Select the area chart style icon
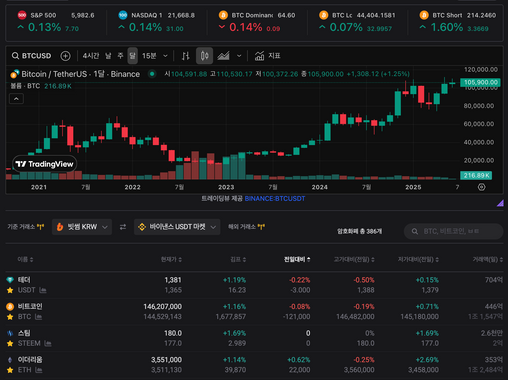Image resolution: width=508 pixels, height=380 pixels. 223,56
